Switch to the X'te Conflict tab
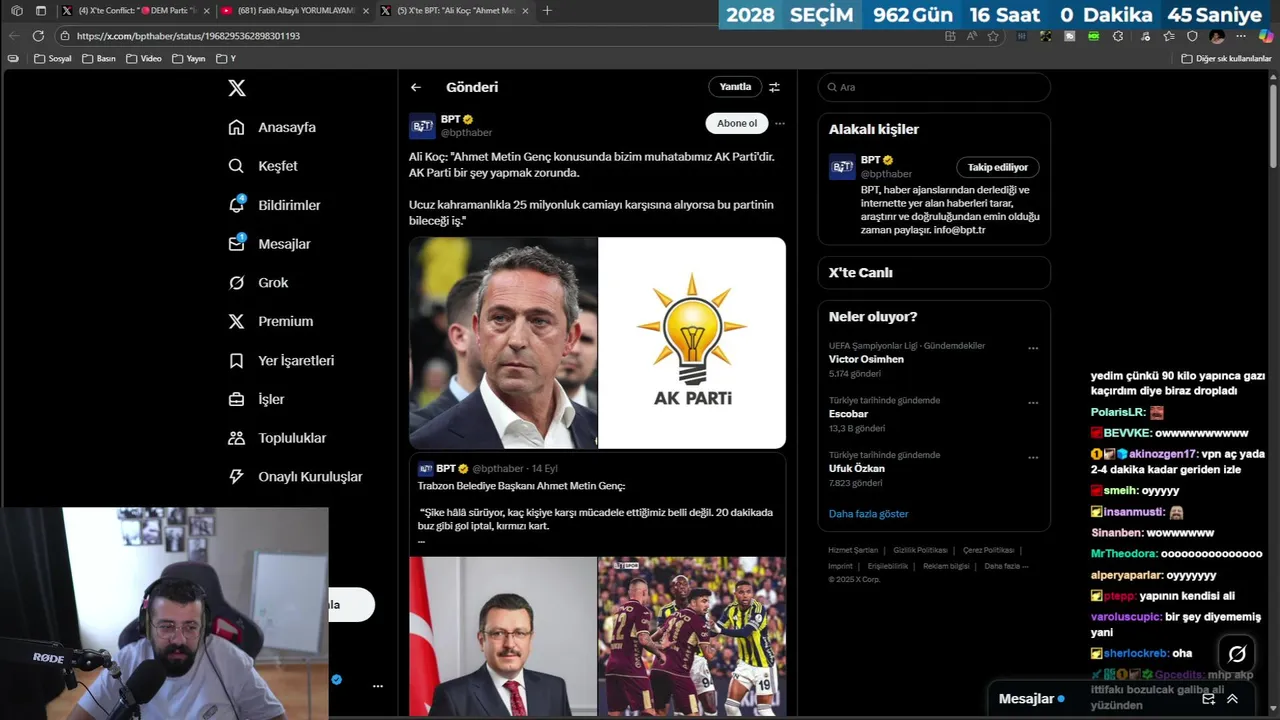This screenshot has height=720, width=1280. tap(136, 10)
